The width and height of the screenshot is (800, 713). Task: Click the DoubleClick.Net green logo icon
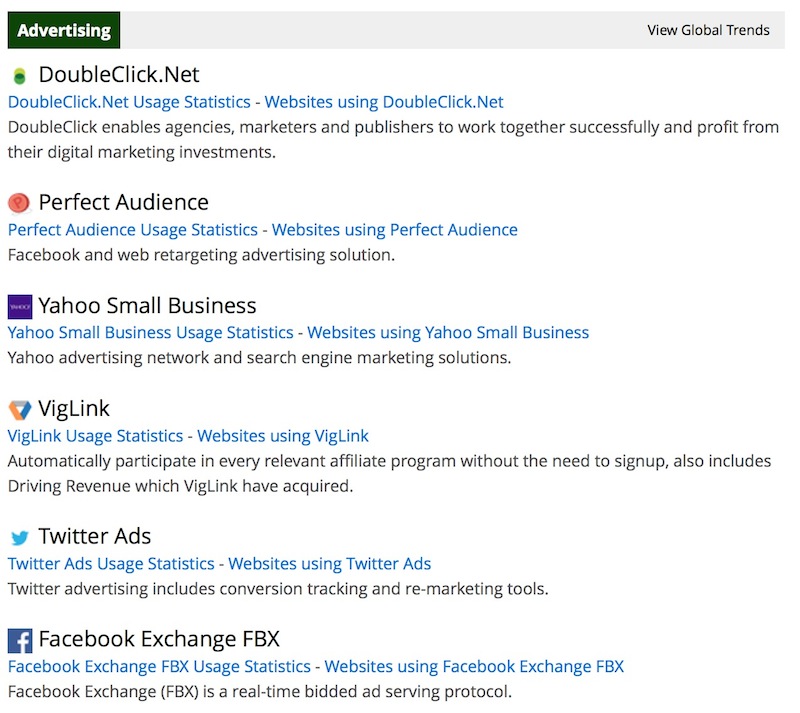pyautogui.click(x=19, y=76)
